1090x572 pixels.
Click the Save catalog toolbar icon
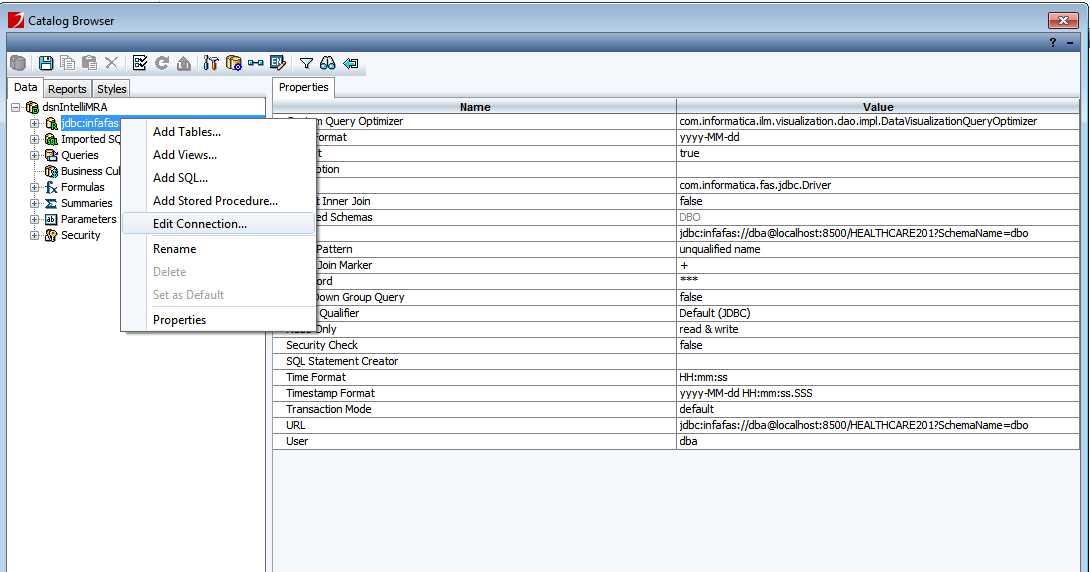click(x=45, y=63)
